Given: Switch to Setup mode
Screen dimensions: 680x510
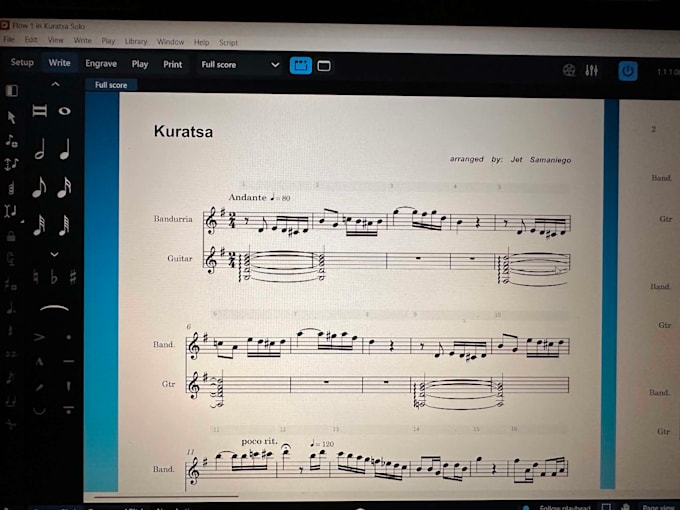Looking at the screenshot, I should 22,62.
